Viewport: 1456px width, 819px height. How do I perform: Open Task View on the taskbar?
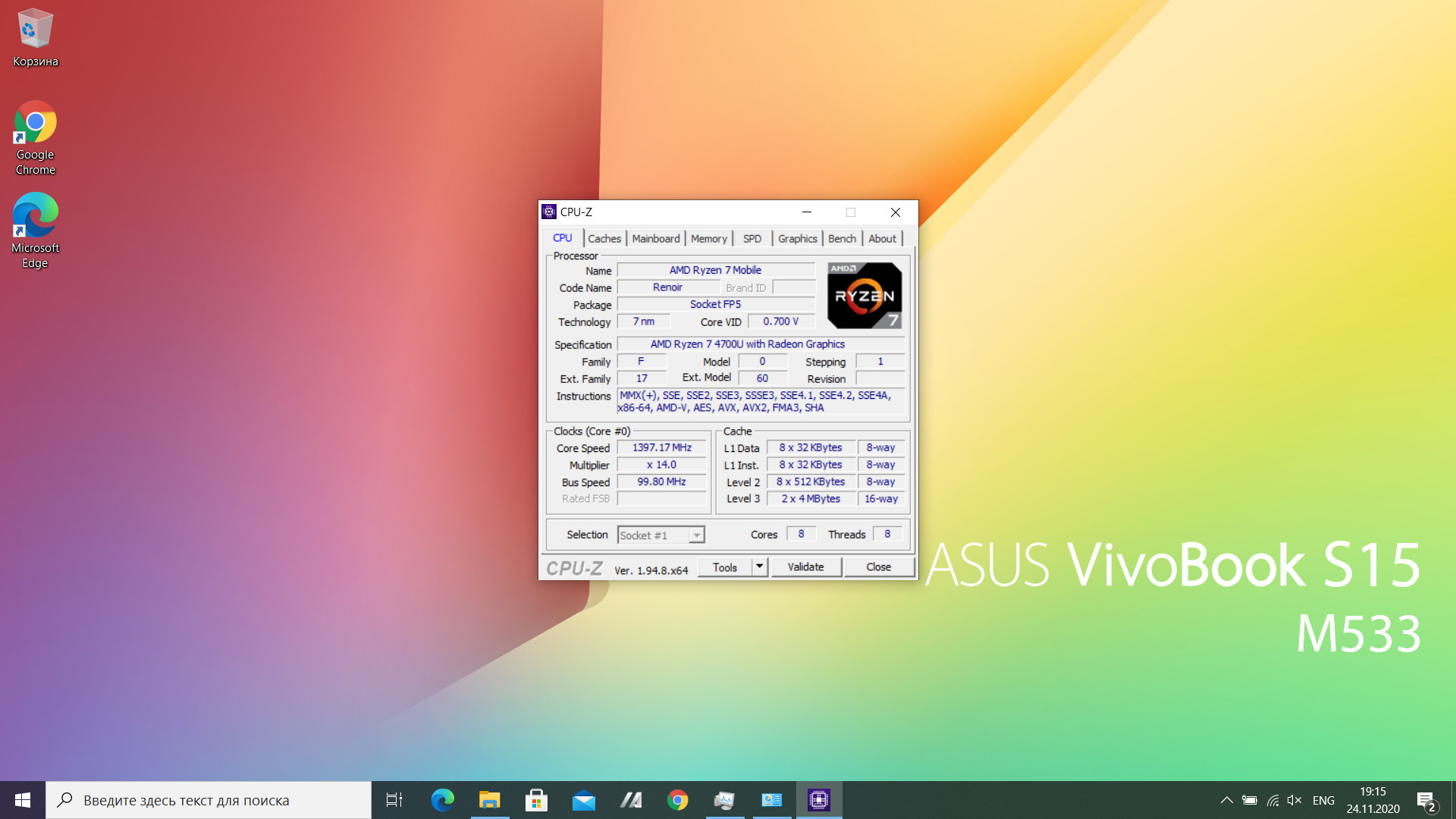tap(394, 800)
